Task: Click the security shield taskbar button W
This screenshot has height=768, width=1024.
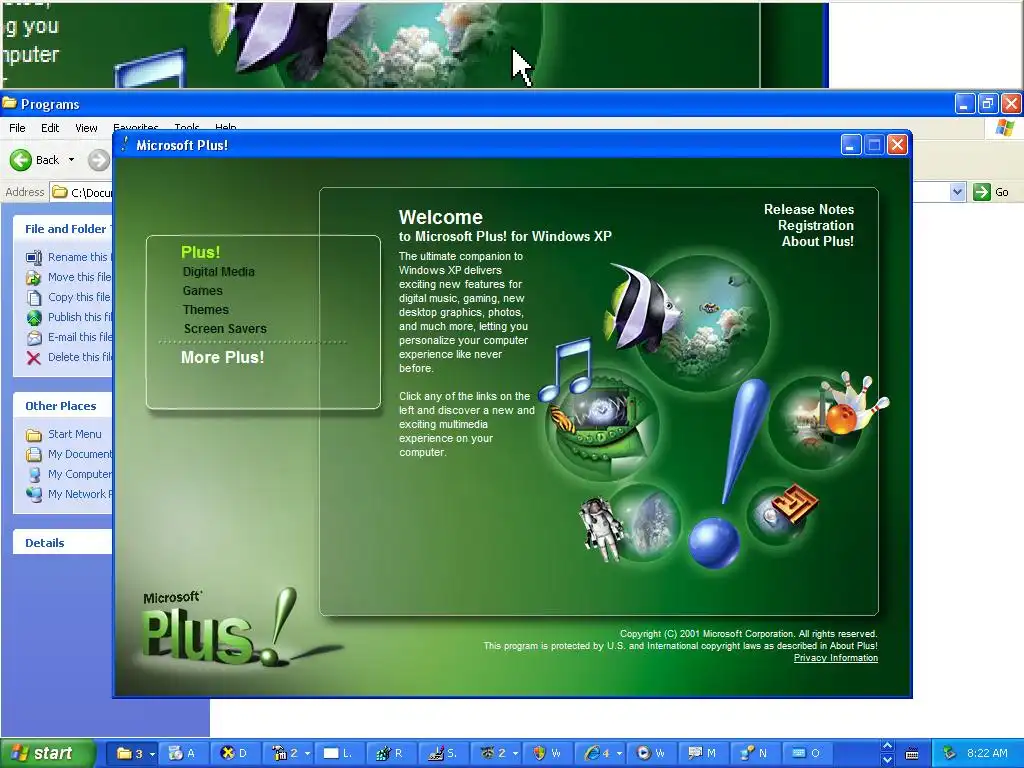Action: point(548,754)
